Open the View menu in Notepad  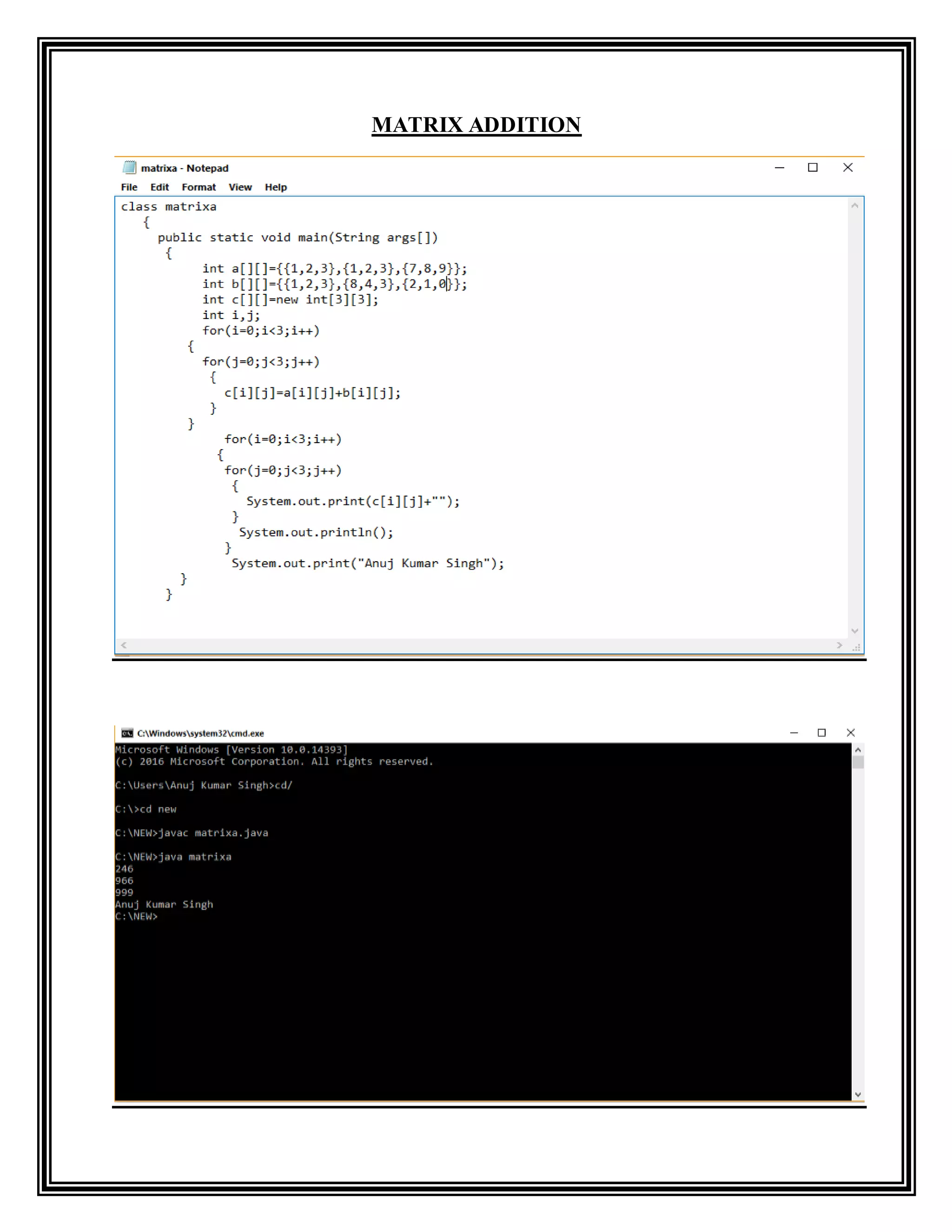(240, 187)
